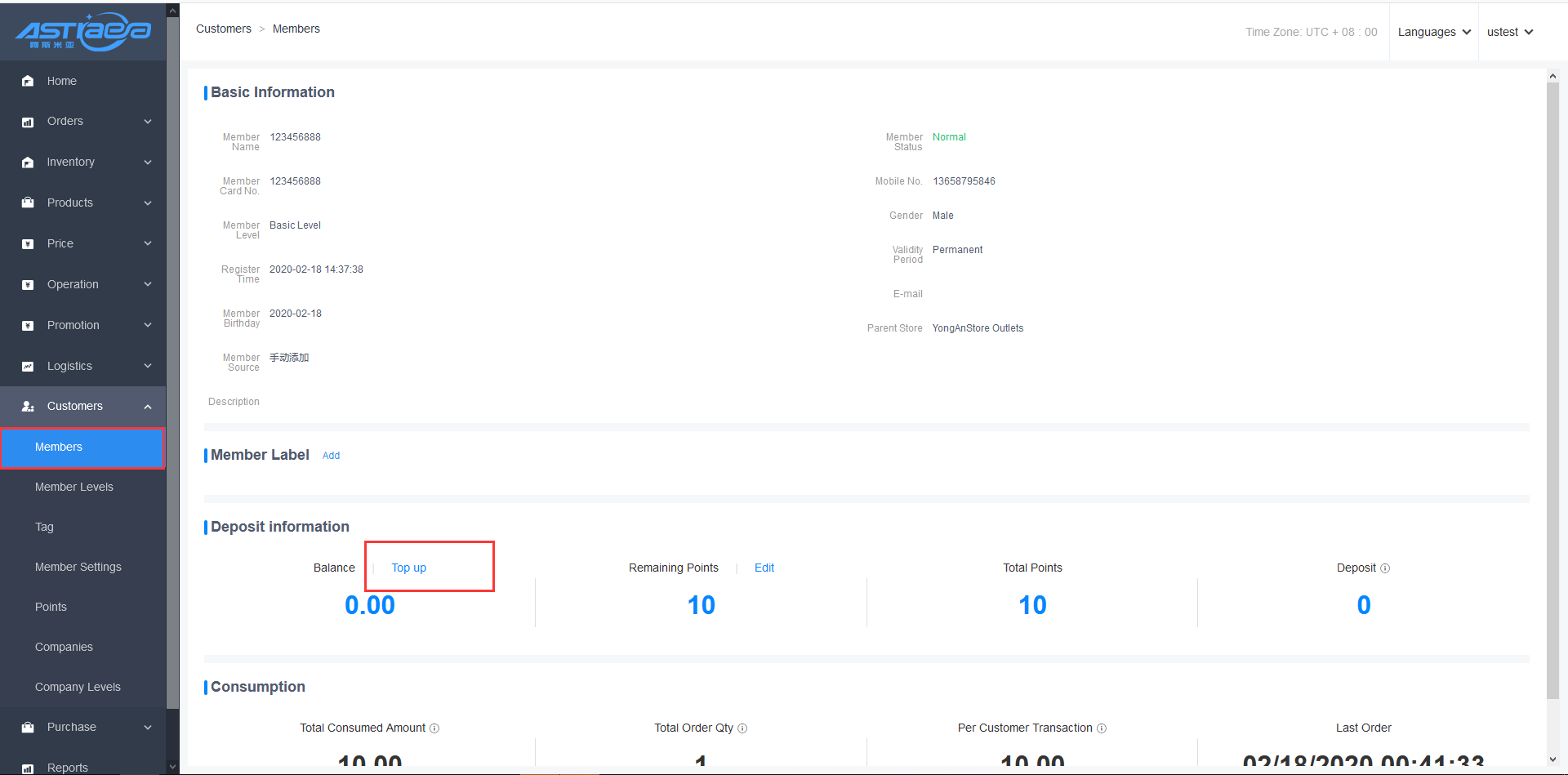Click the Home icon in sidebar
The height and width of the screenshot is (775, 1568).
pyautogui.click(x=28, y=81)
